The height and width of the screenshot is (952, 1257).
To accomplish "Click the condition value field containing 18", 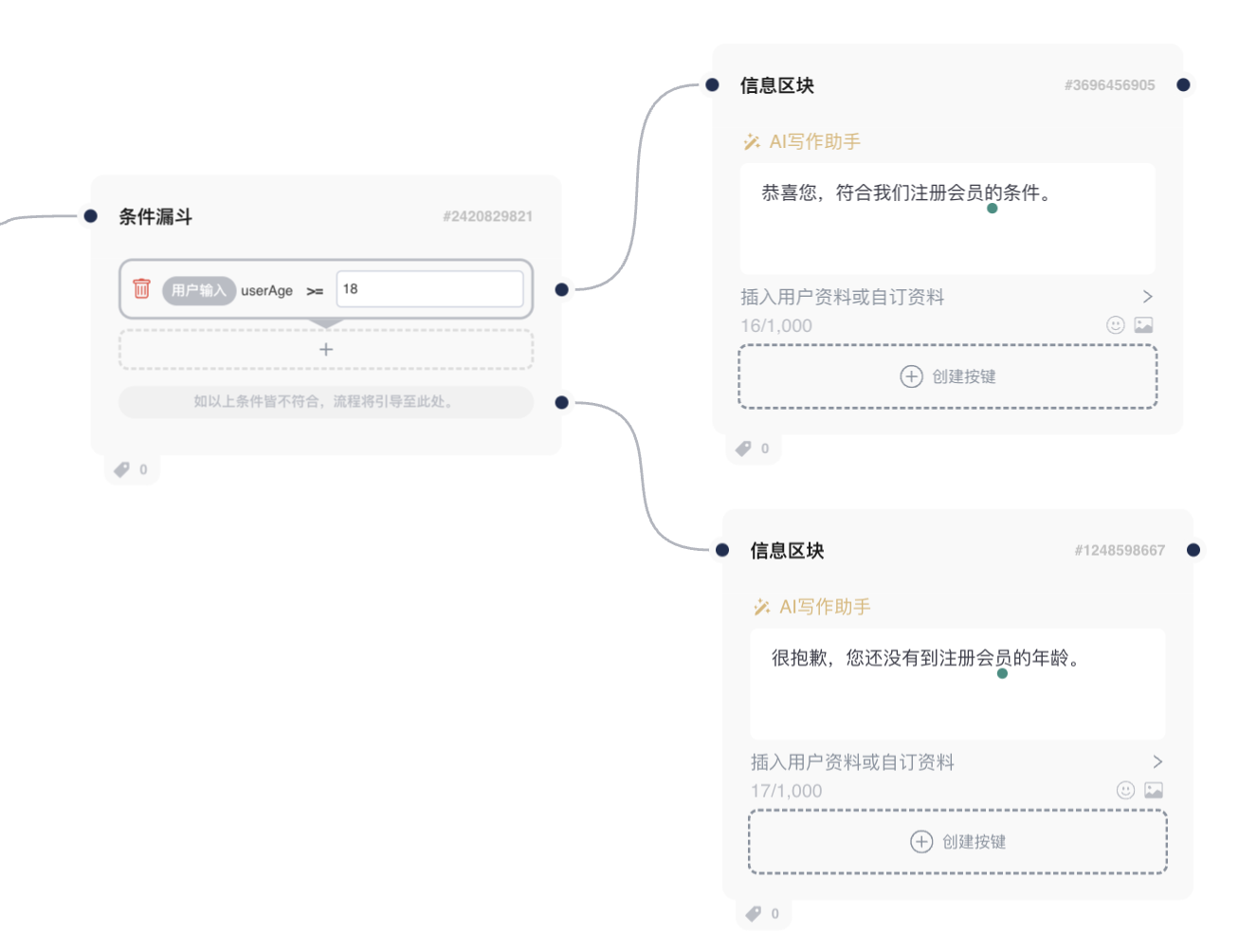I will click(x=429, y=289).
